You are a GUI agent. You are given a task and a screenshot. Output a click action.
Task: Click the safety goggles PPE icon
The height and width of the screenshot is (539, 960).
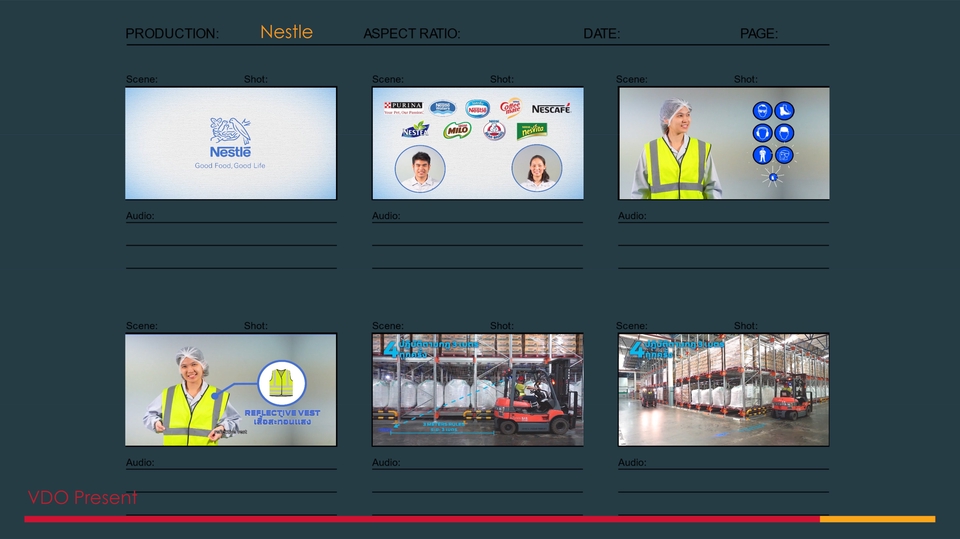click(762, 111)
